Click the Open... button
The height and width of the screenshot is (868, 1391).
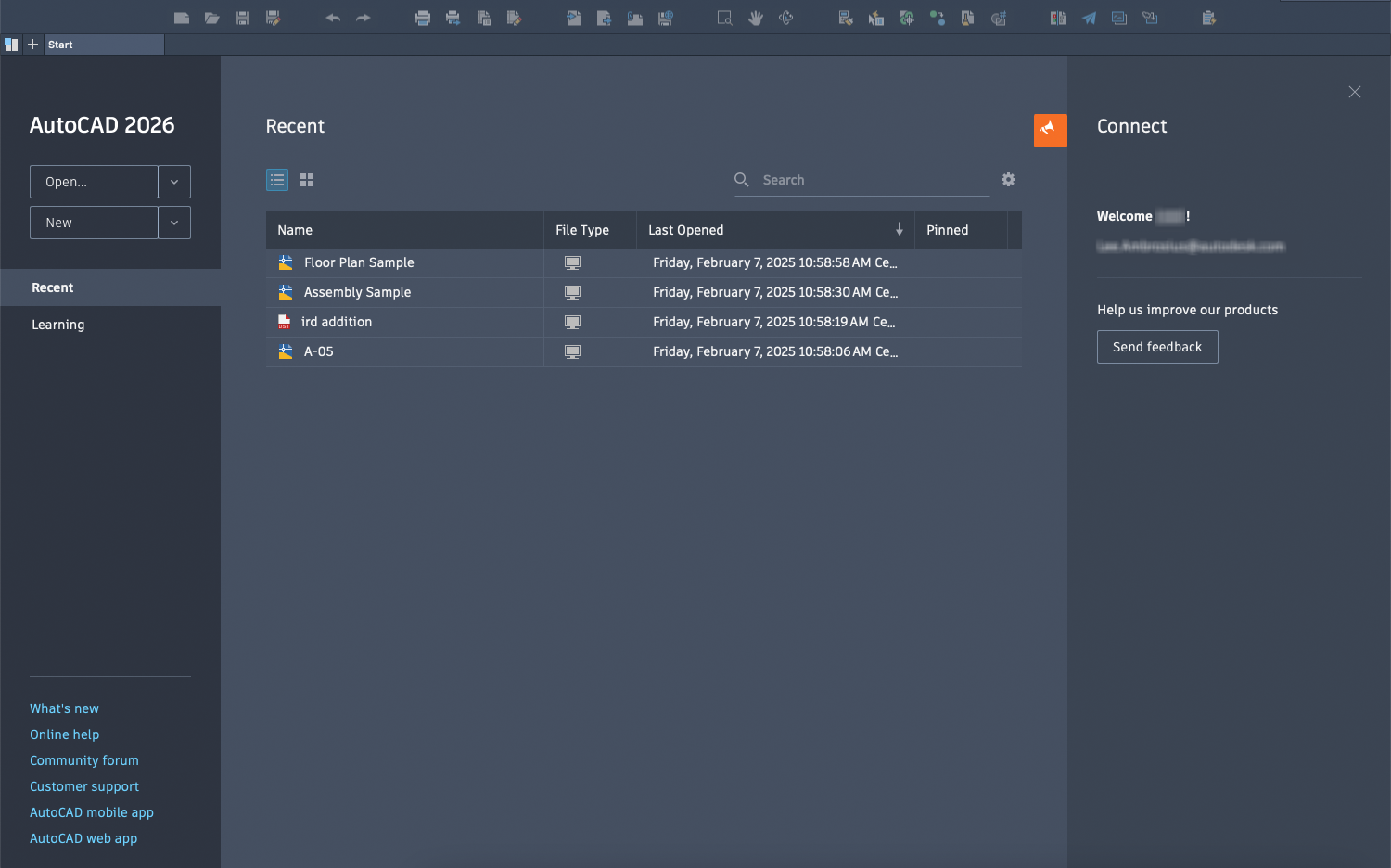pyautogui.click(x=94, y=182)
